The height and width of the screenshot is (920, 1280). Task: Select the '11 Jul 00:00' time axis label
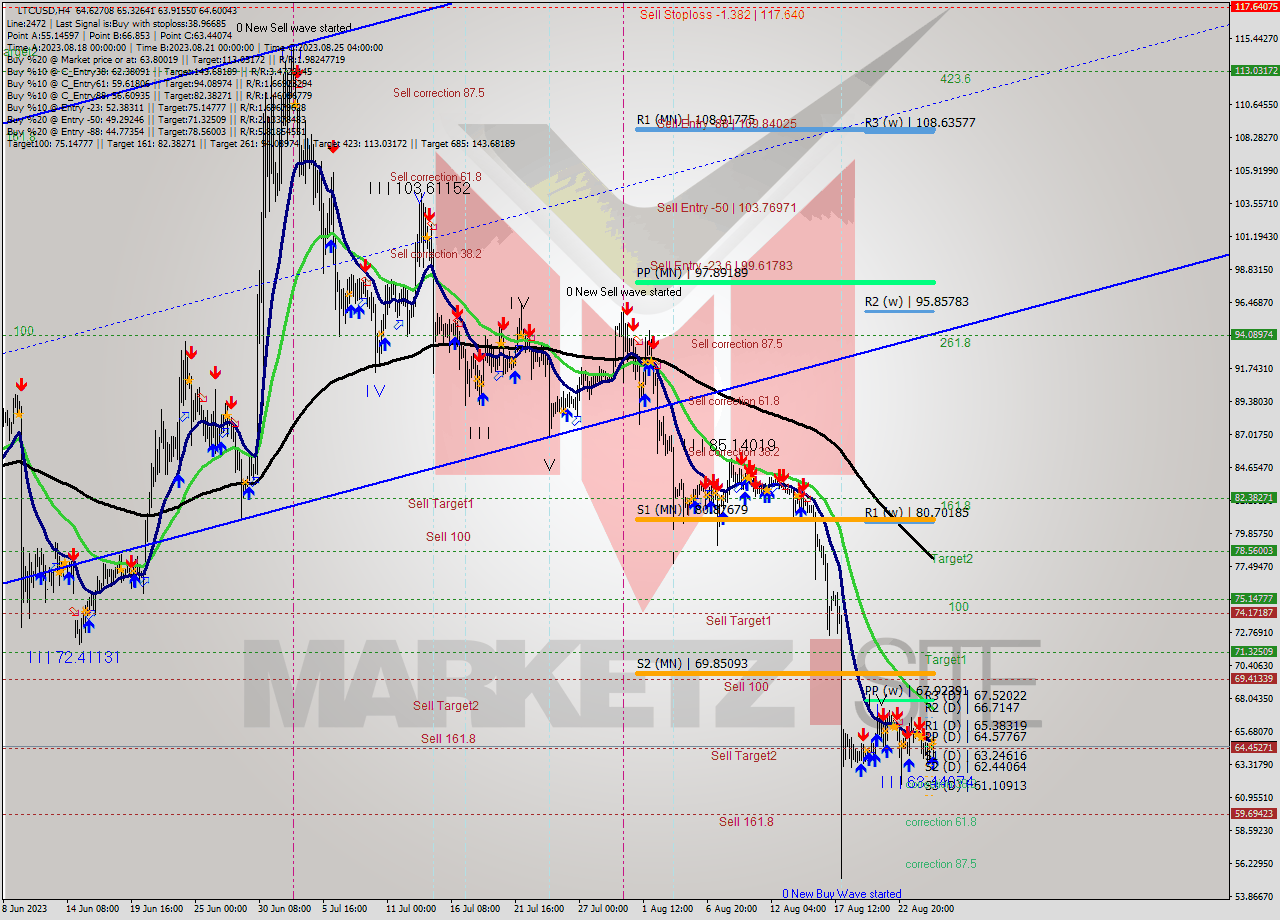pyautogui.click(x=410, y=909)
